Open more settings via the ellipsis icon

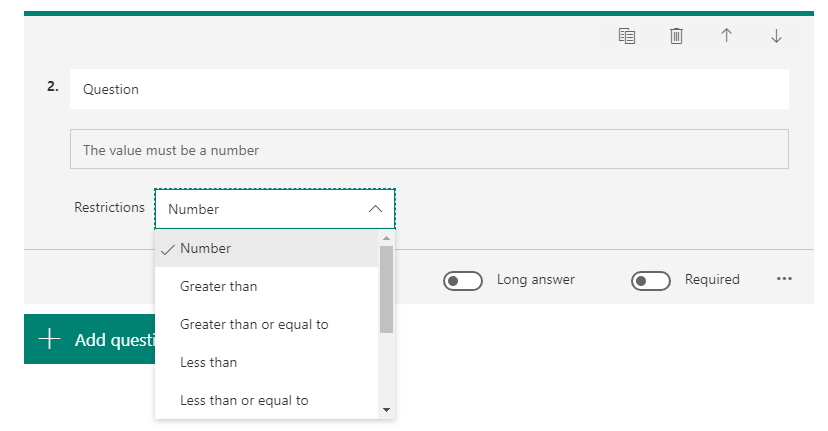point(784,279)
